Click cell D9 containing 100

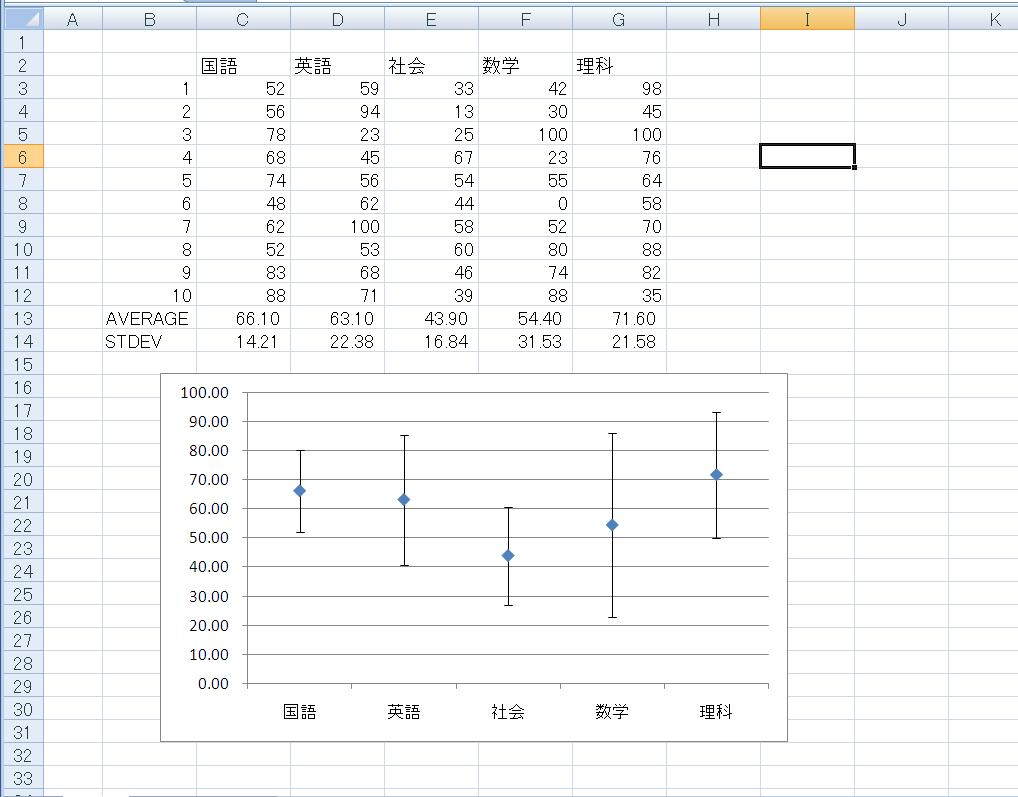[x=337, y=226]
